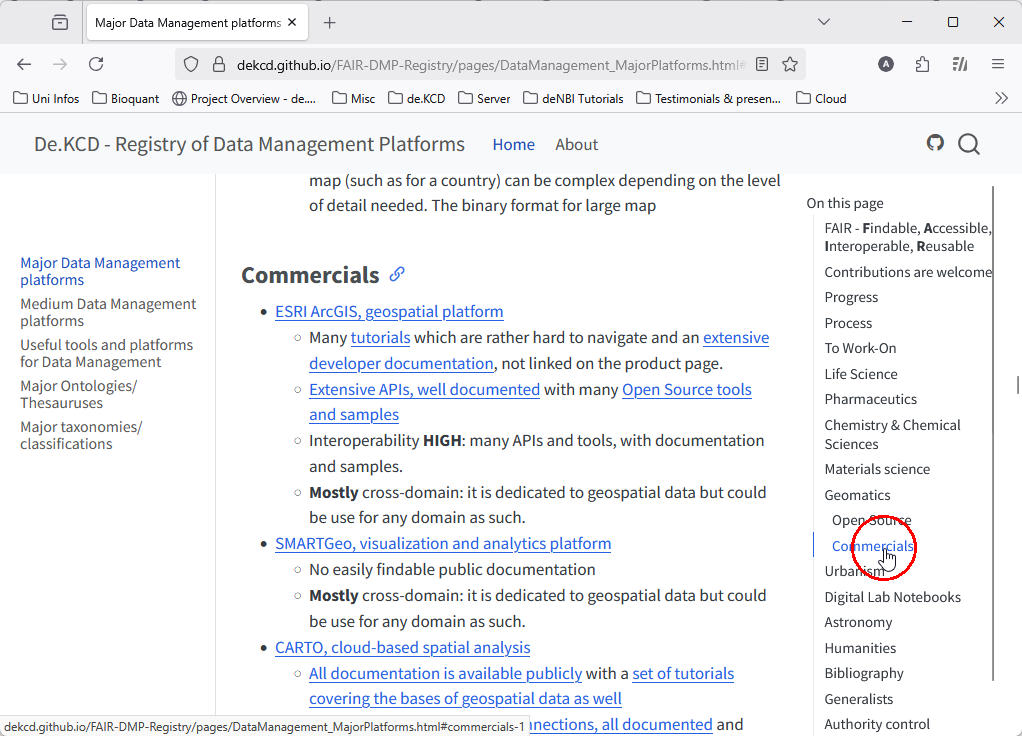The image size is (1022, 736).
Task: Open the Firefox extensions puzzle icon
Action: pyautogui.click(x=922, y=63)
